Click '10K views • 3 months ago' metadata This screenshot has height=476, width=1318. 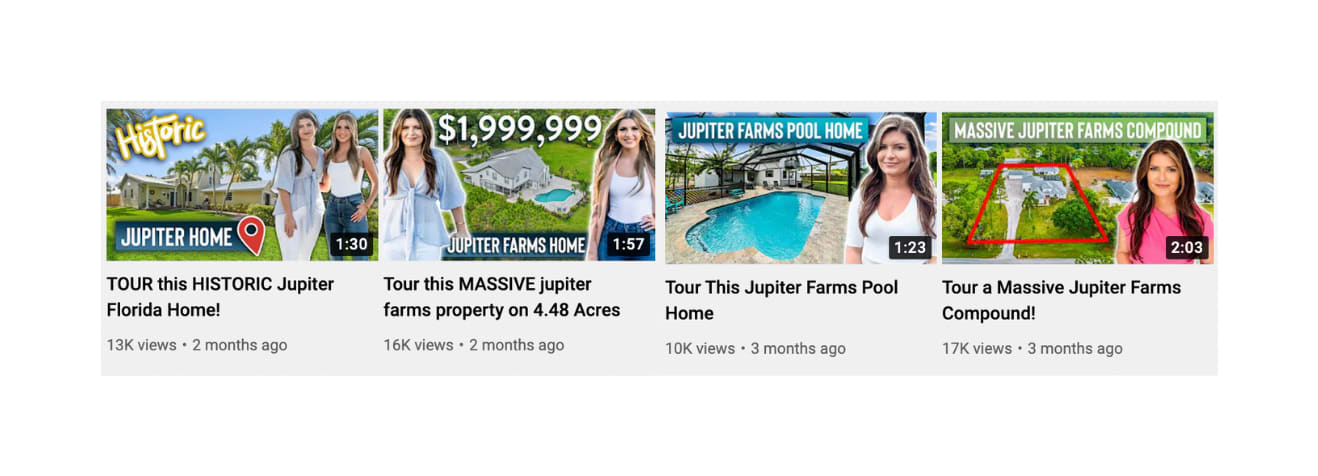755,349
